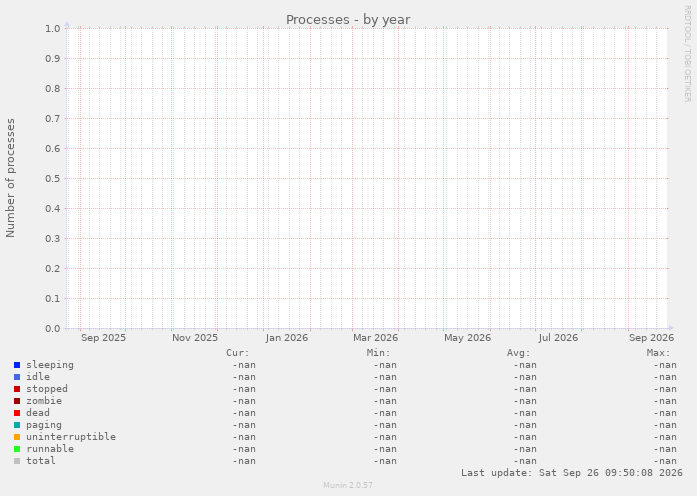Click the 'Jan 2026' x-axis label
The height and width of the screenshot is (496, 697).
pyautogui.click(x=286, y=338)
